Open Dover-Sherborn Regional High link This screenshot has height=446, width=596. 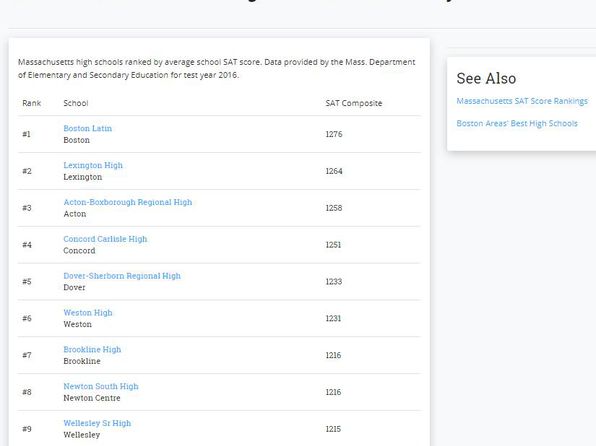click(122, 276)
